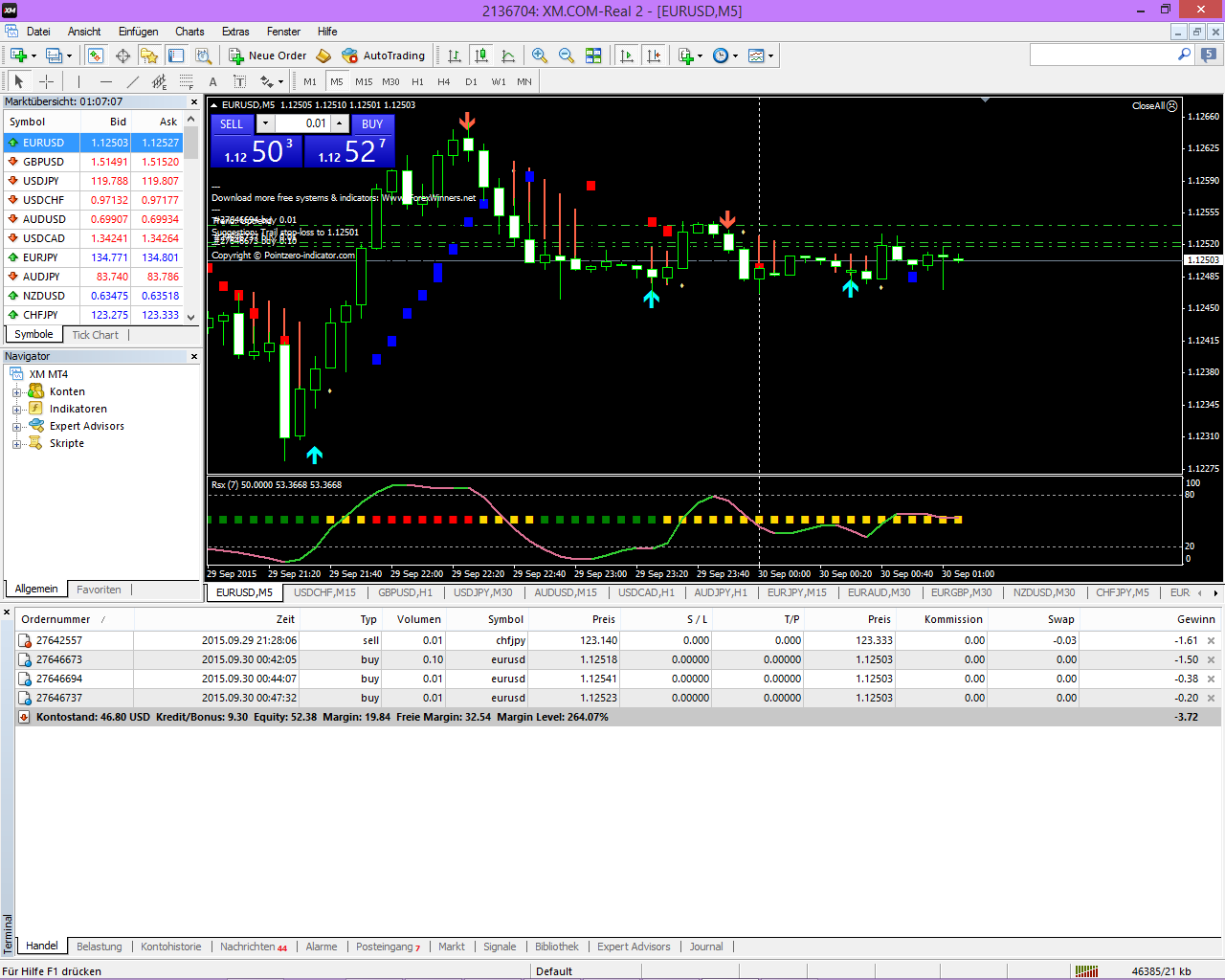
Task: Open the Strategy Tester icon
Action: coord(204,56)
